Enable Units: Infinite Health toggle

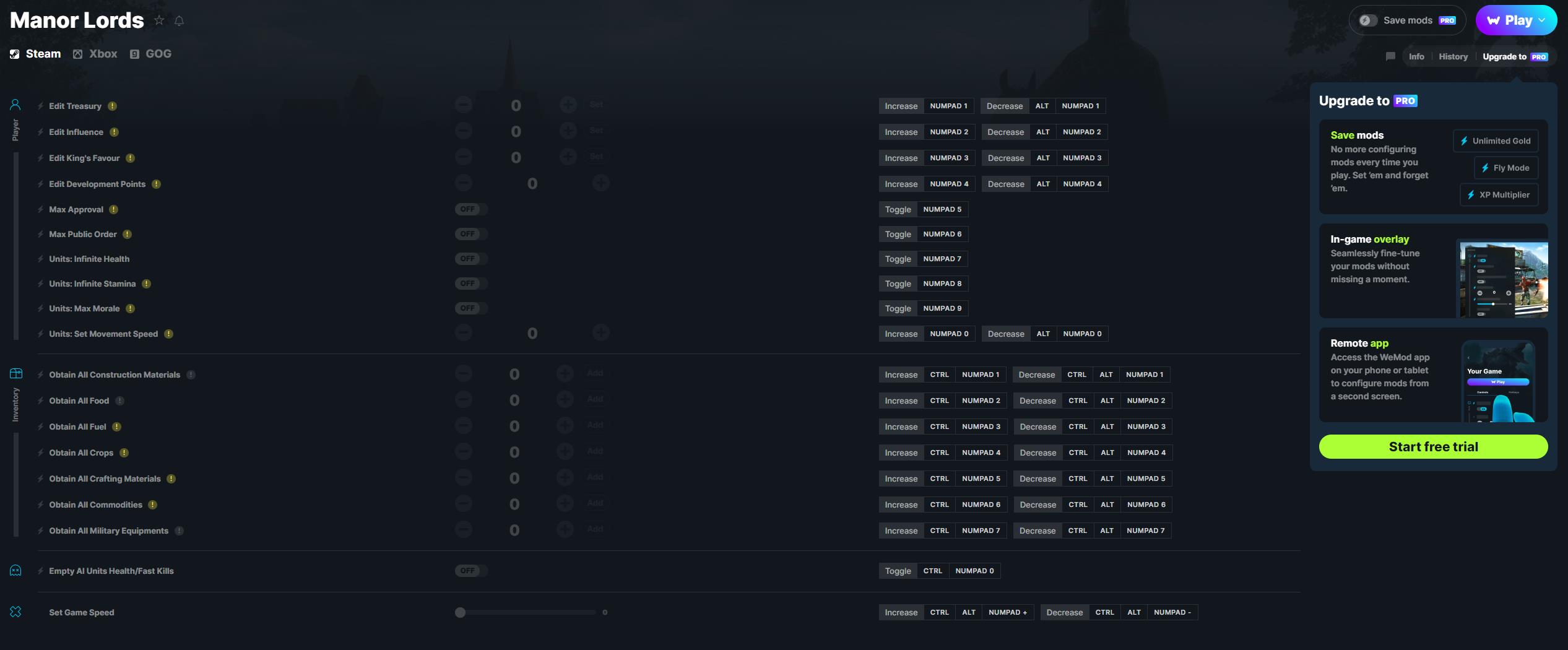471,259
